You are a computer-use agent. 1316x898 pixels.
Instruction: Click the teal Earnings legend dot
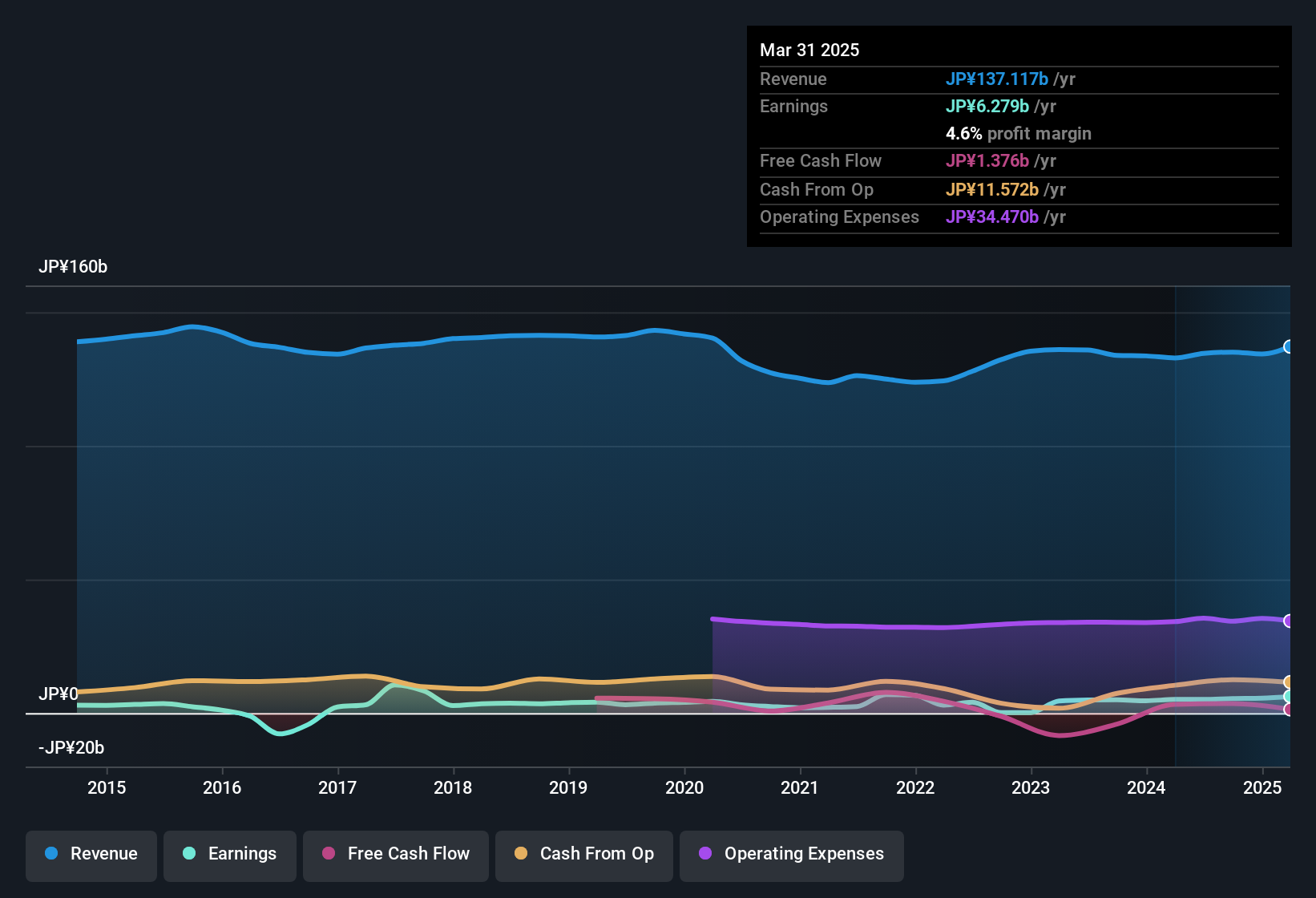coord(189,854)
